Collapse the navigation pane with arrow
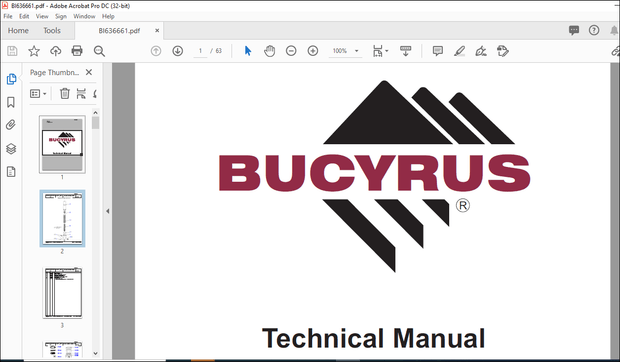The image size is (620, 362). (x=108, y=211)
